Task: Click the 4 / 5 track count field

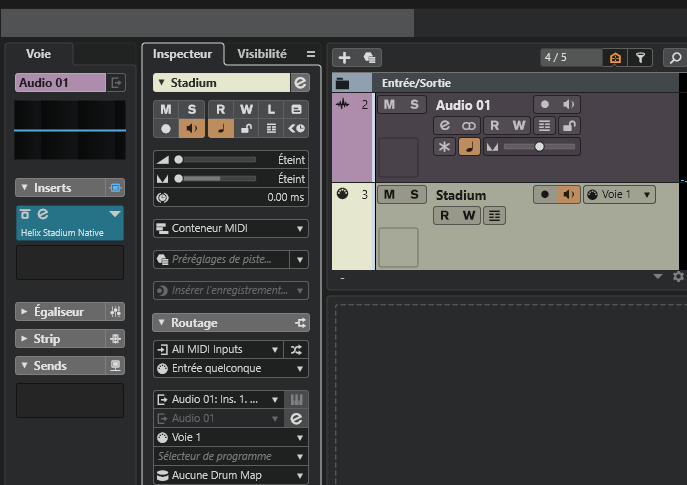Action: click(x=571, y=57)
